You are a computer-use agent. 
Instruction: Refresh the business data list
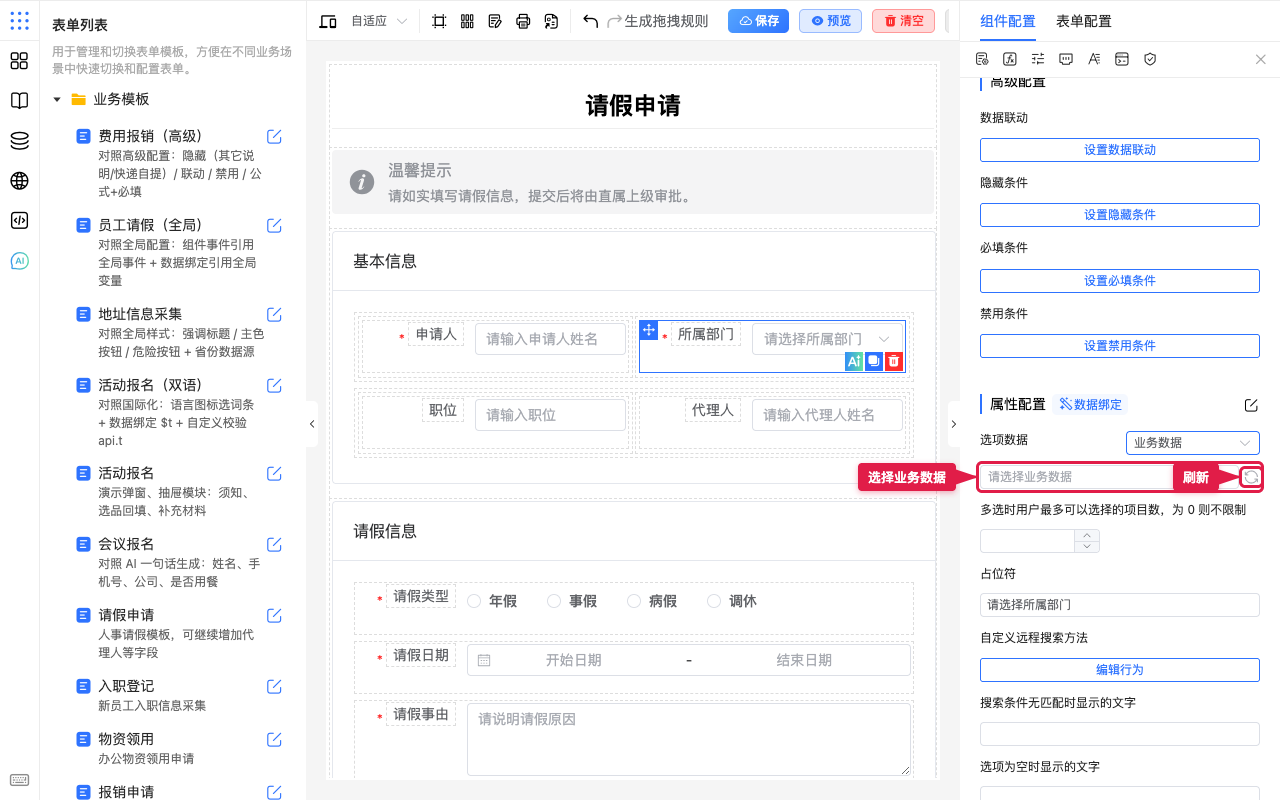1250,477
